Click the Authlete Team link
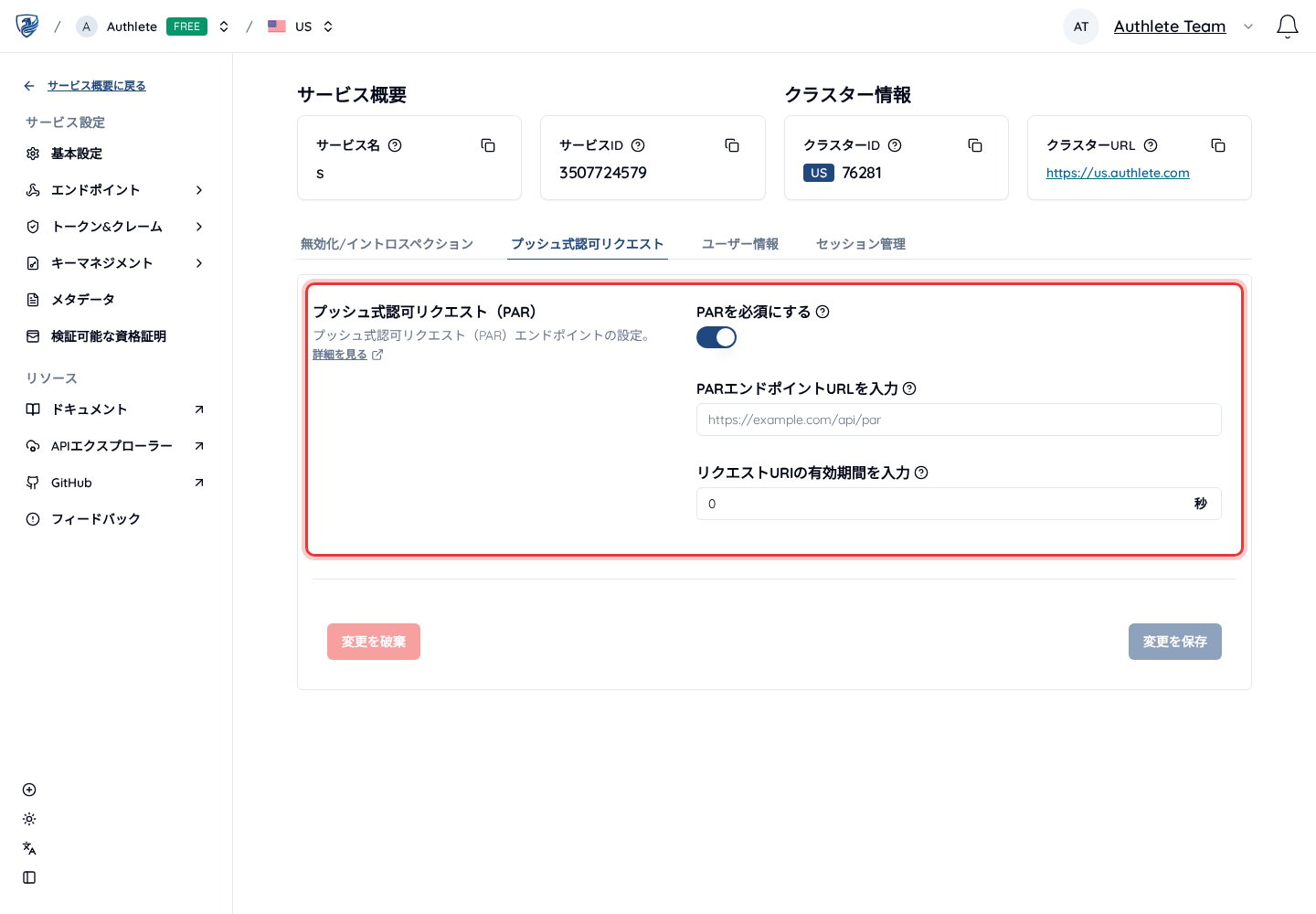1316x914 pixels. [x=1170, y=27]
